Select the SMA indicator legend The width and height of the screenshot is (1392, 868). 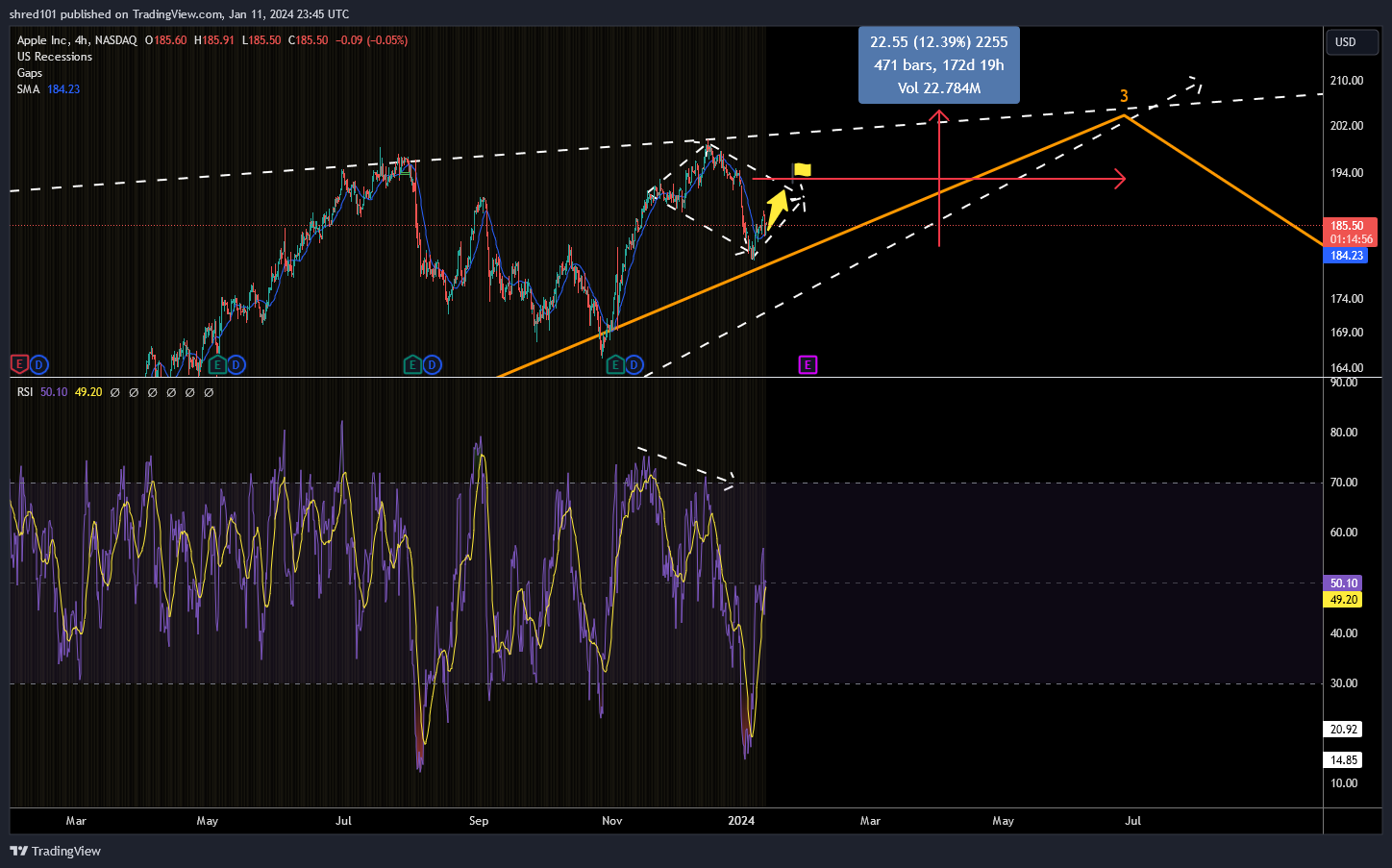48,89
